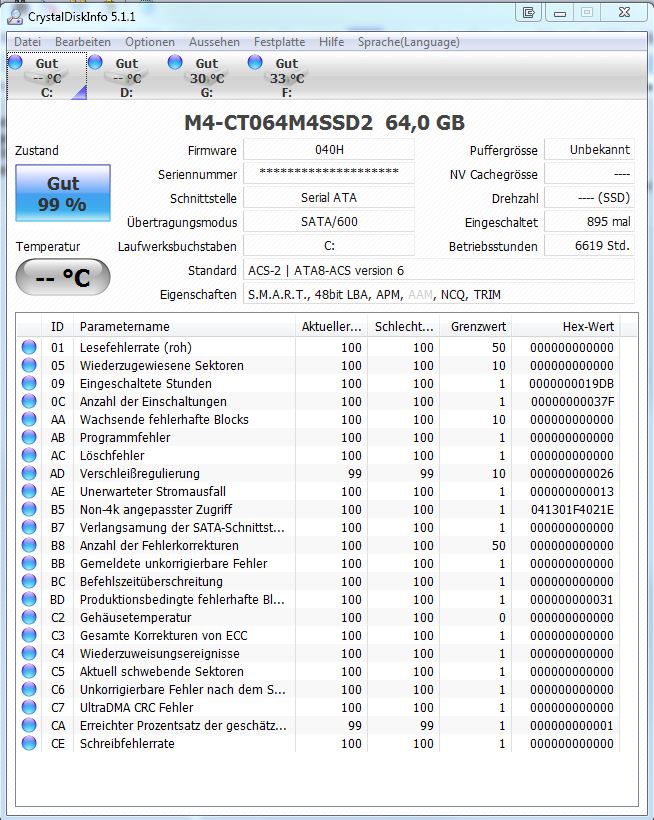This screenshot has height=820, width=654.
Task: Click status orb of Aktuell schwebende Sektoren row
Action: tap(29, 671)
